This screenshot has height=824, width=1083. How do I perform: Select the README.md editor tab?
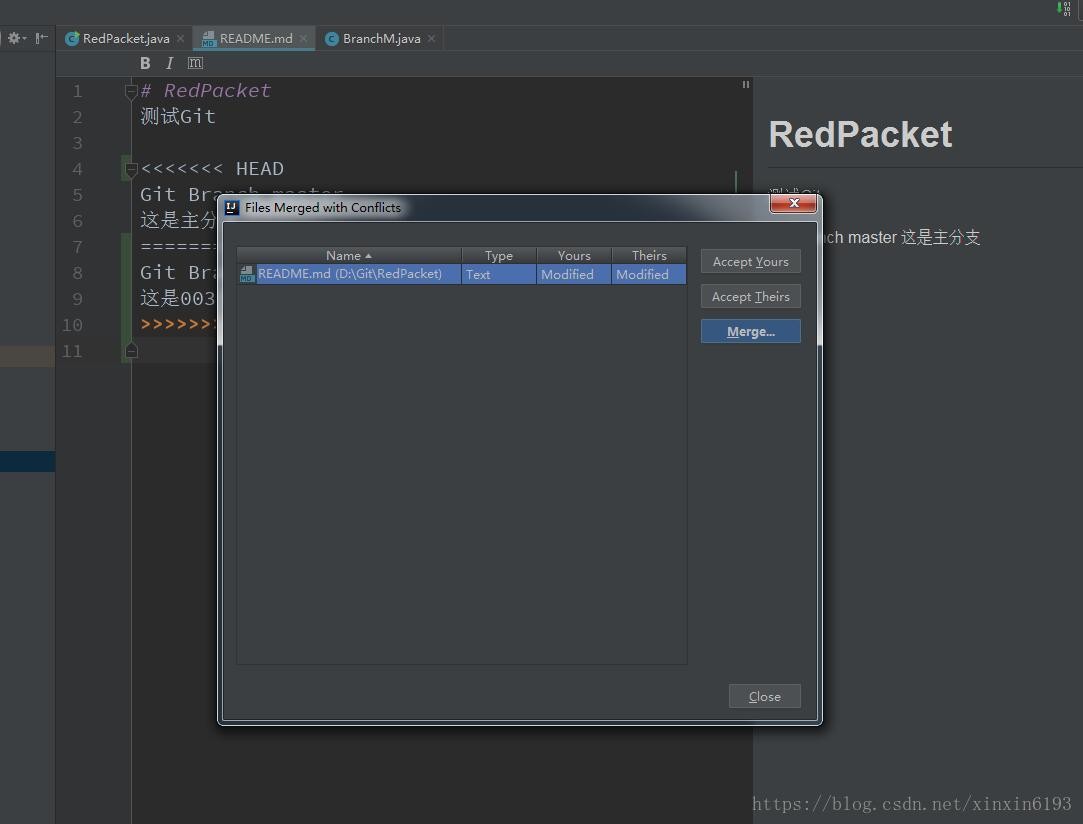255,39
